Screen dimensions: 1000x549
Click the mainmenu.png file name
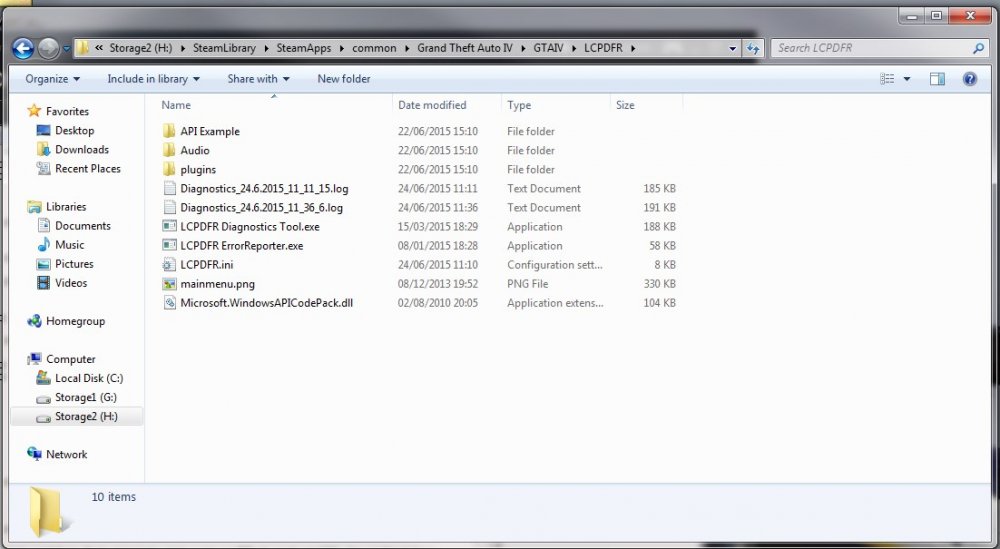(217, 284)
